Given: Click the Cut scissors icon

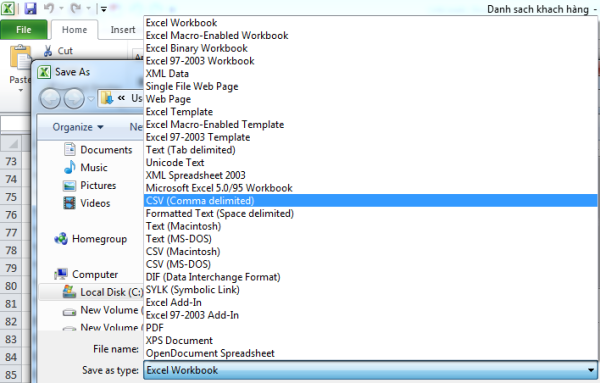Looking at the screenshot, I should coord(48,51).
